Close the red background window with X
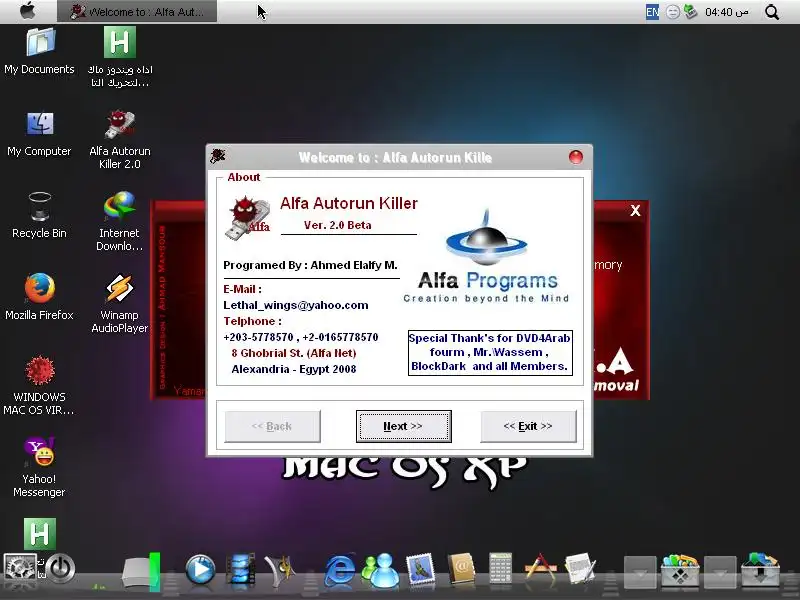Viewport: 800px width, 600px height. 635,211
